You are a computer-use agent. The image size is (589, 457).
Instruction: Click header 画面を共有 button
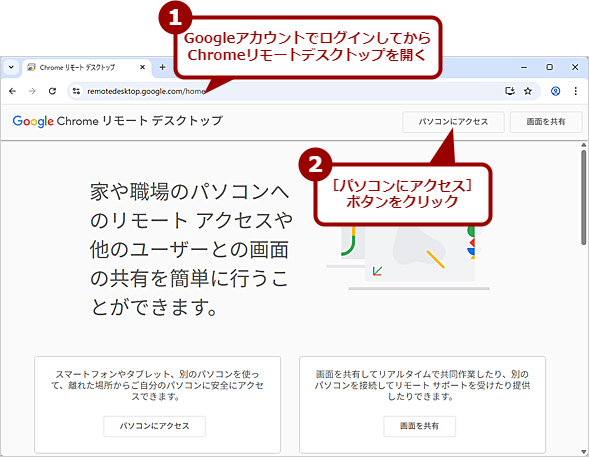(546, 122)
